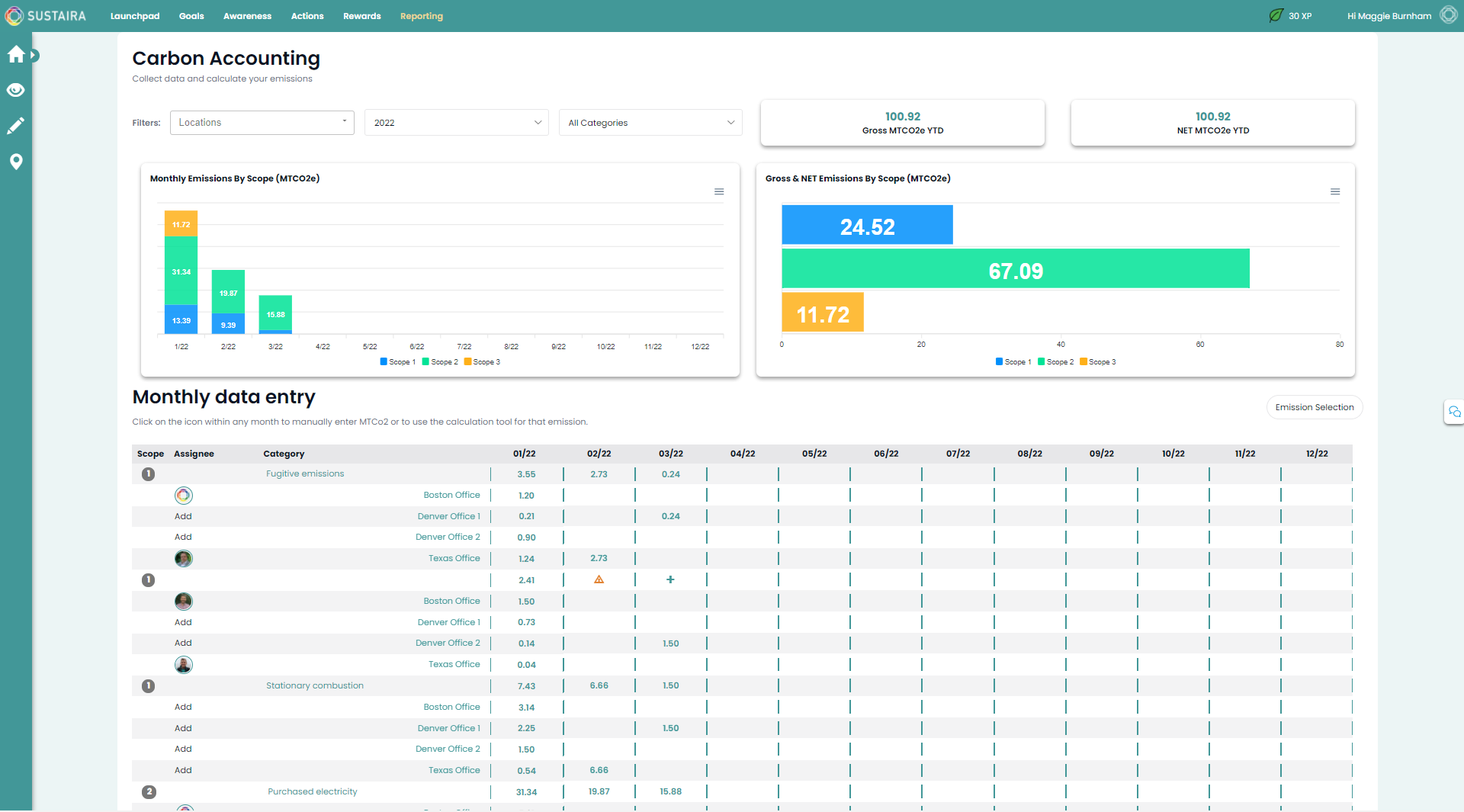The width and height of the screenshot is (1464, 812).
Task: Click Stationary combustion scope 1 badge
Action: pyautogui.click(x=149, y=686)
